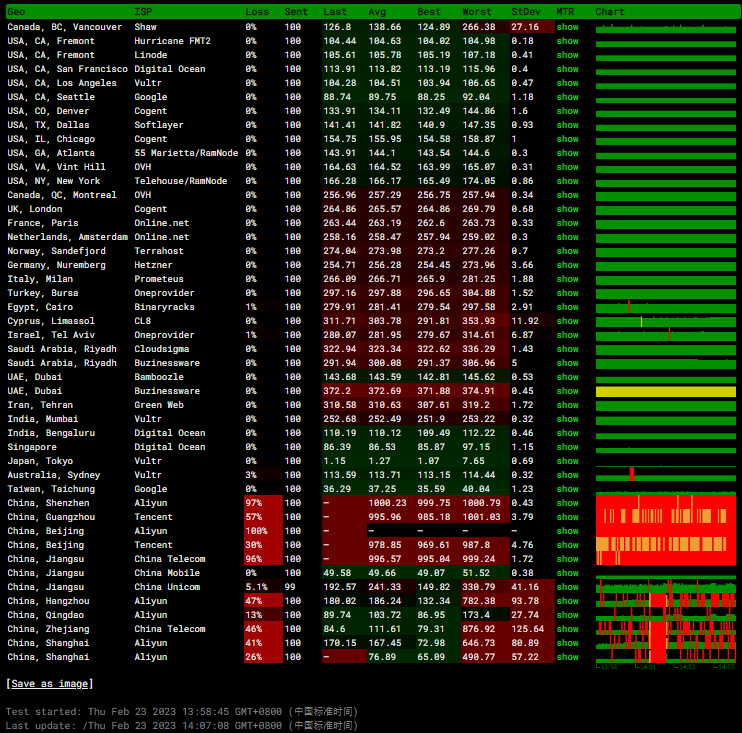The width and height of the screenshot is (742, 733).
Task: Click the MTR column header
Action: click(565, 12)
